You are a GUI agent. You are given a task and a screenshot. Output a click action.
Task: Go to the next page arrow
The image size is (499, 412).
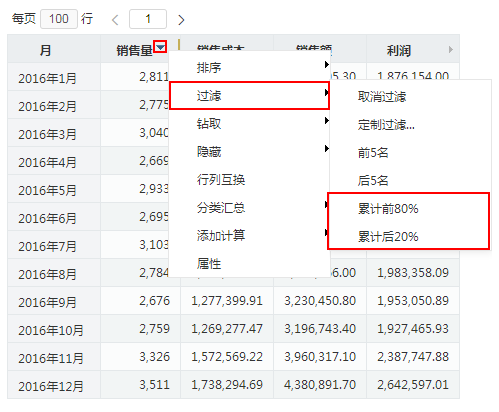[x=181, y=20]
